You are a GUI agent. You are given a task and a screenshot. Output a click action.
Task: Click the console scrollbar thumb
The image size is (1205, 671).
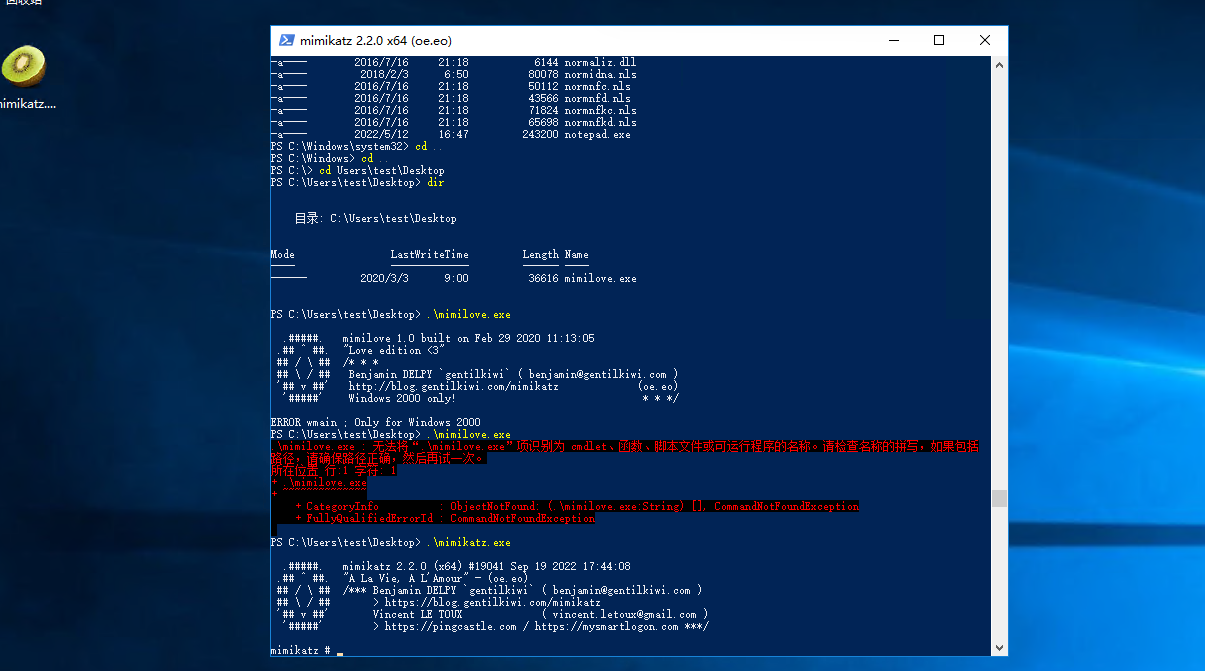click(x=999, y=498)
